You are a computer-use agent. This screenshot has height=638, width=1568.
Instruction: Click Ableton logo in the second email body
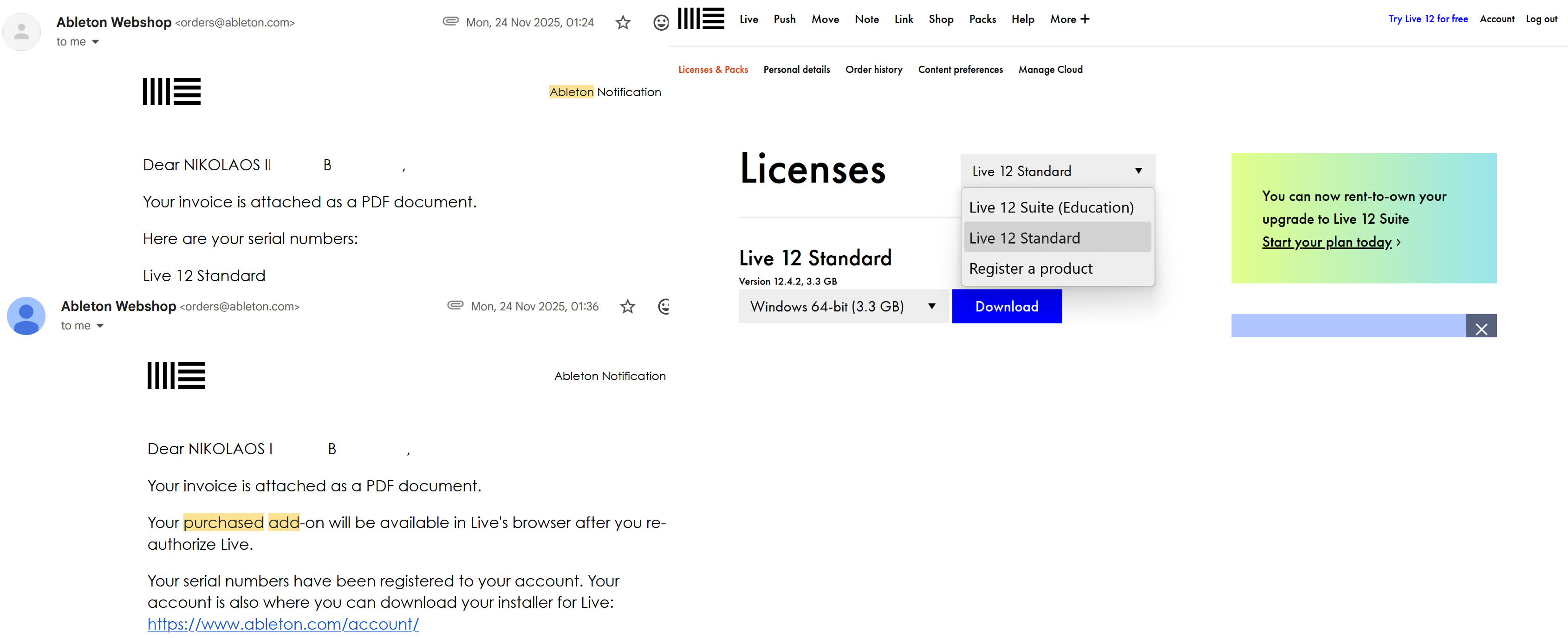coord(176,375)
